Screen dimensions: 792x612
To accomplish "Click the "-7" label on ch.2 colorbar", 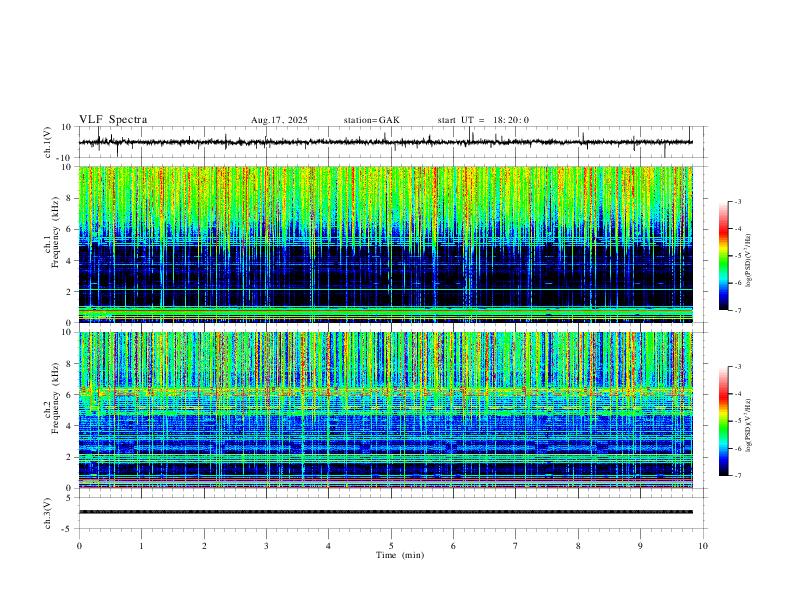I will coord(737,476).
